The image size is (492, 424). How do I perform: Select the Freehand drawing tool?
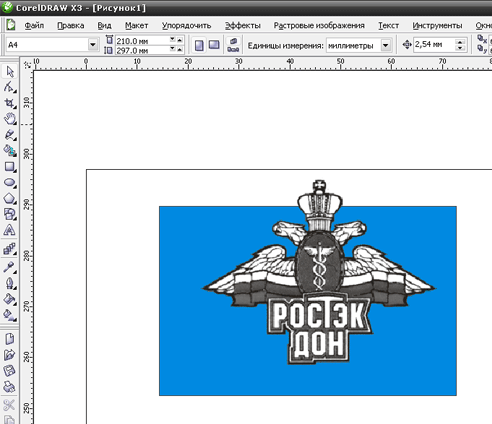[10, 135]
